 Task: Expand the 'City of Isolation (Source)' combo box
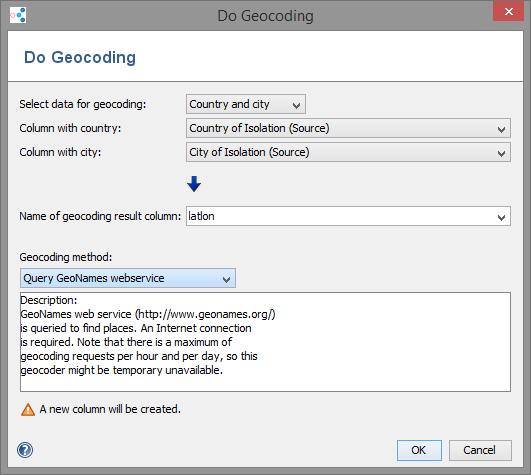[348, 152]
